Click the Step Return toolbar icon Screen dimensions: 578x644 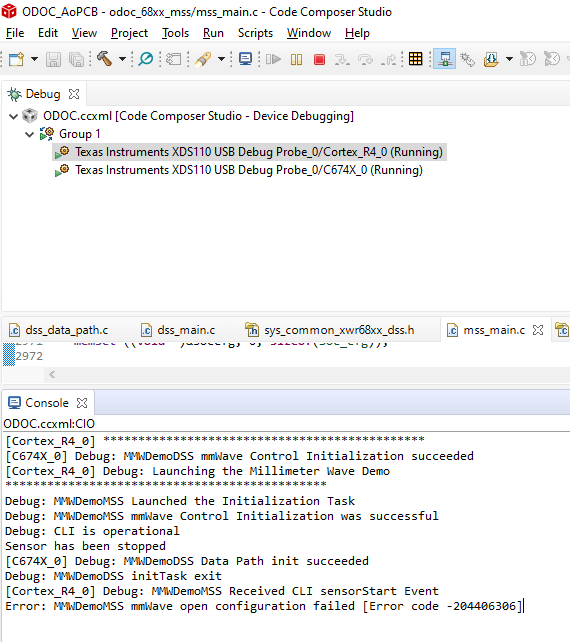pyautogui.click(x=388, y=60)
